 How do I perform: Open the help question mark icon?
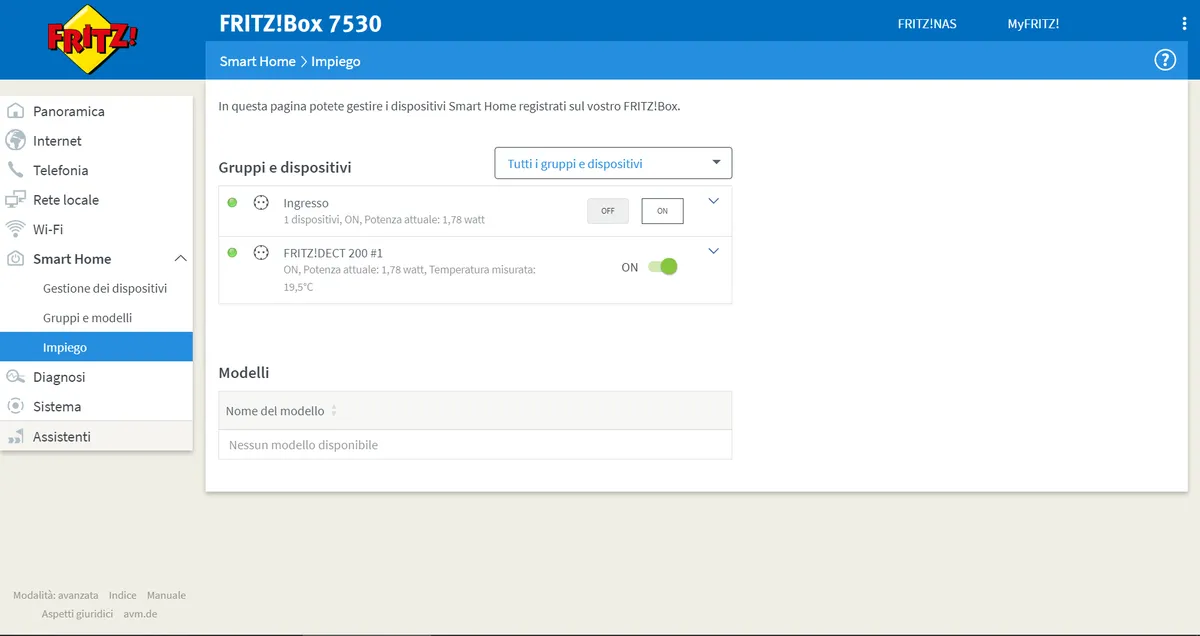[1165, 60]
